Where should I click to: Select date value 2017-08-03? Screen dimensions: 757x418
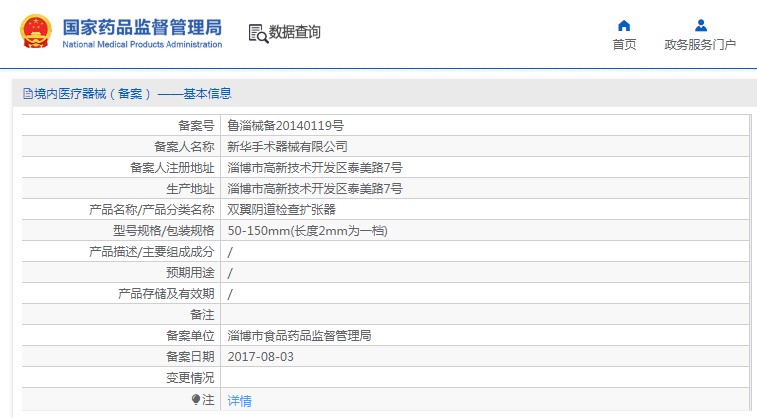[261, 357]
